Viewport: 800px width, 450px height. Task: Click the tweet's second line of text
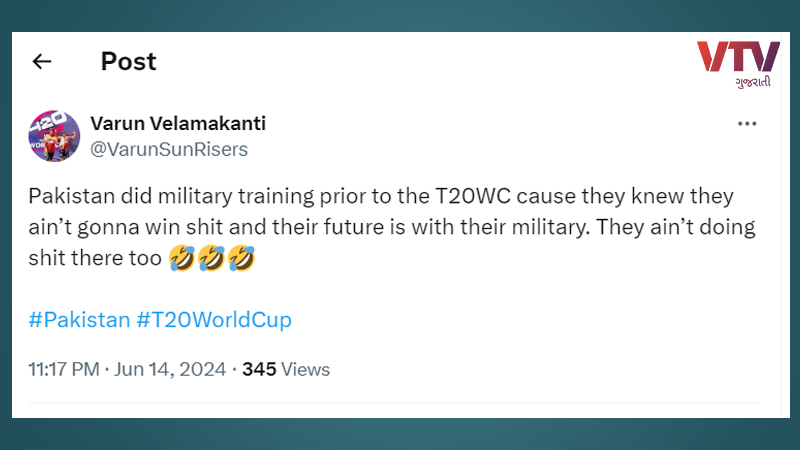click(x=392, y=227)
